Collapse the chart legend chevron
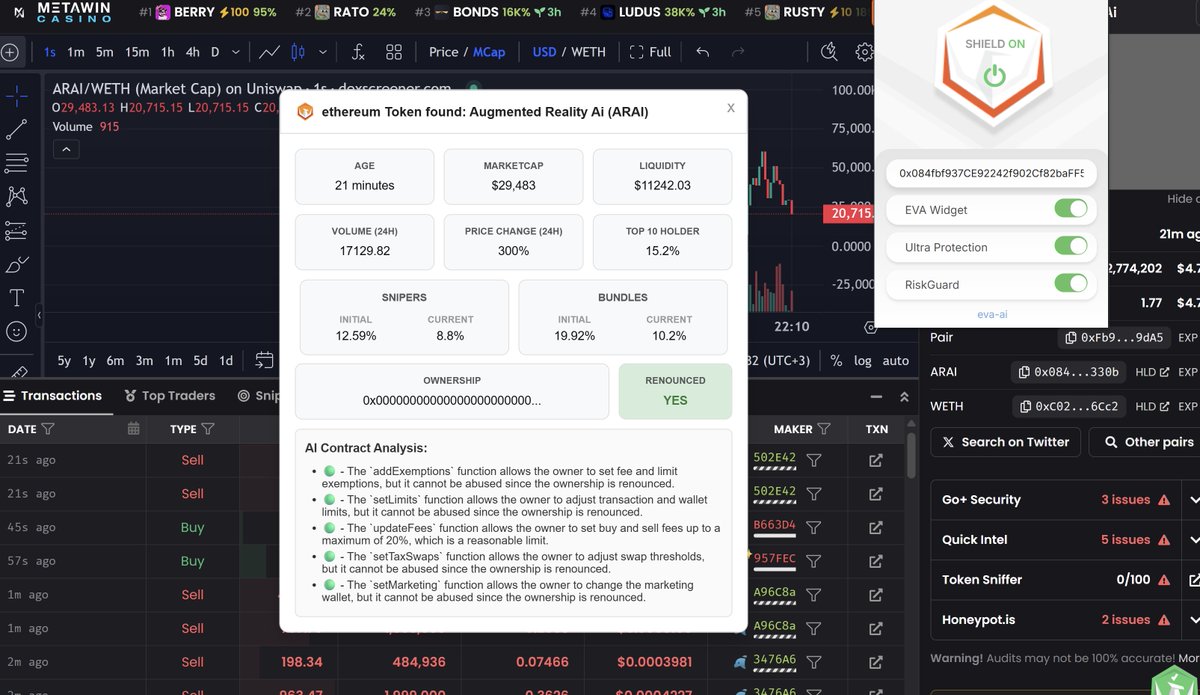 67,150
